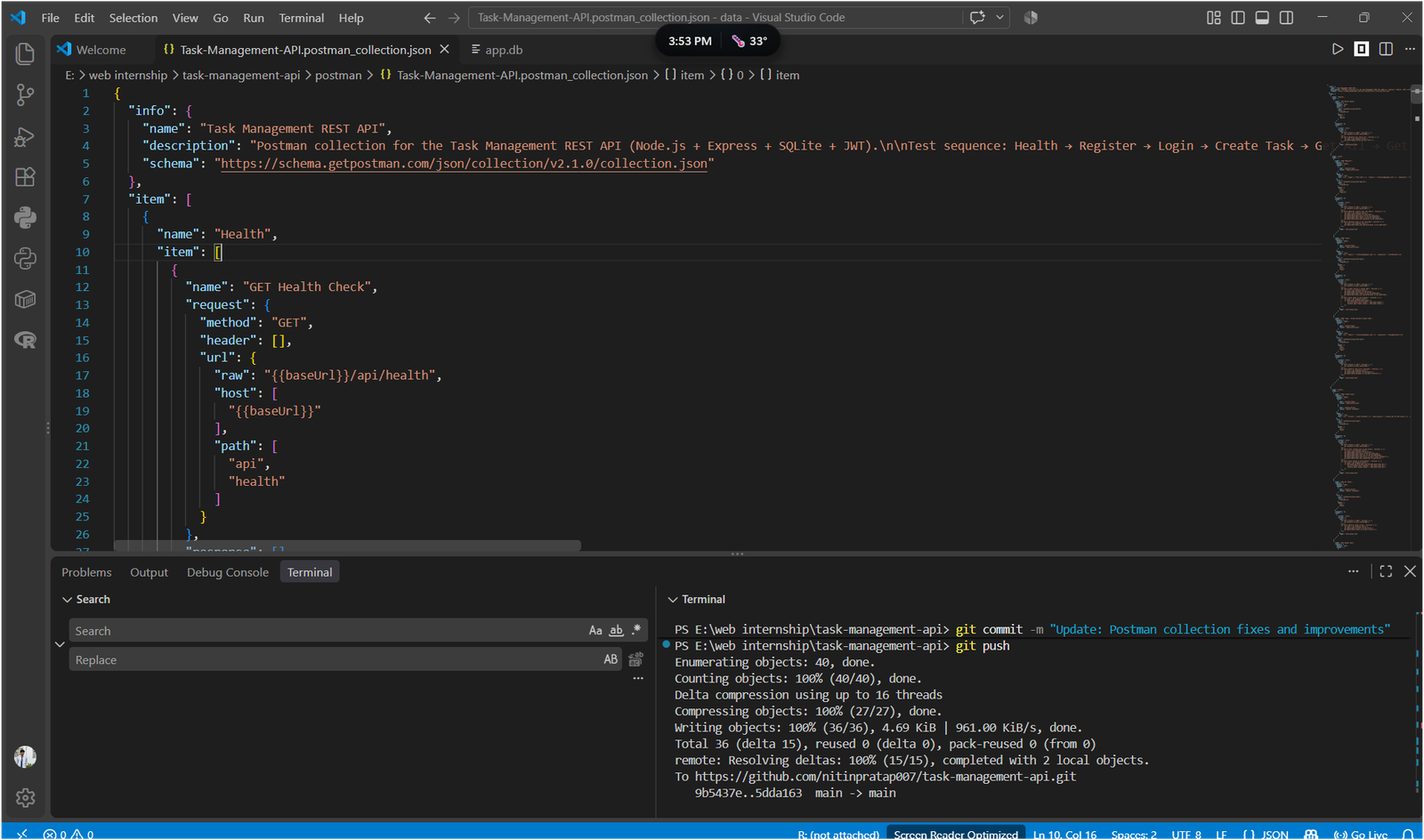Viewport: 1424px width, 840px height.
Task: Open the Run and Debug view
Action: [x=25, y=136]
